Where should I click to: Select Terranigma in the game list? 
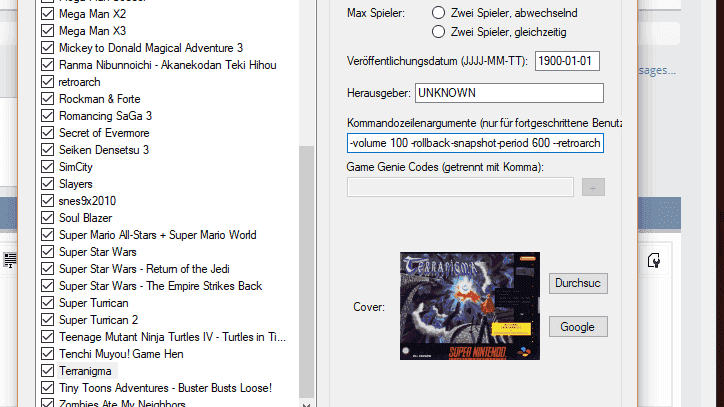click(x=85, y=371)
